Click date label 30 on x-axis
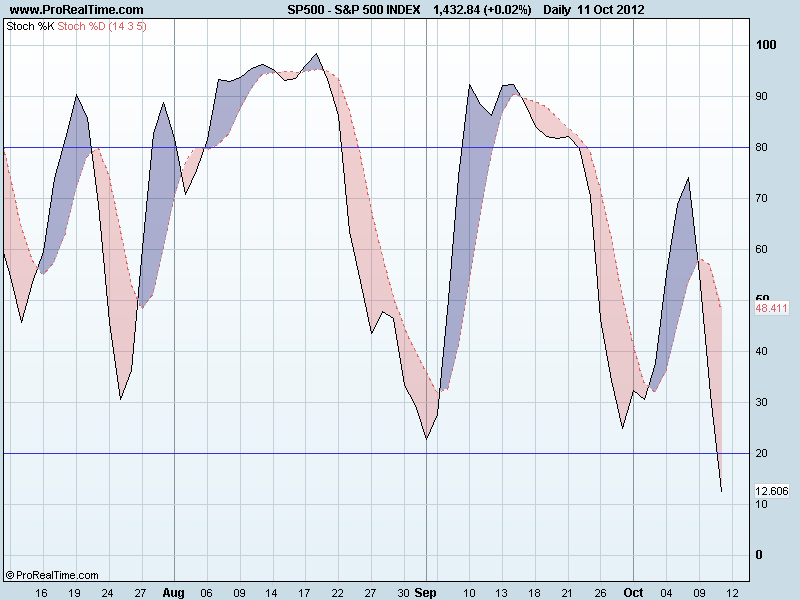Screen dimensions: 800x600 click(403, 593)
